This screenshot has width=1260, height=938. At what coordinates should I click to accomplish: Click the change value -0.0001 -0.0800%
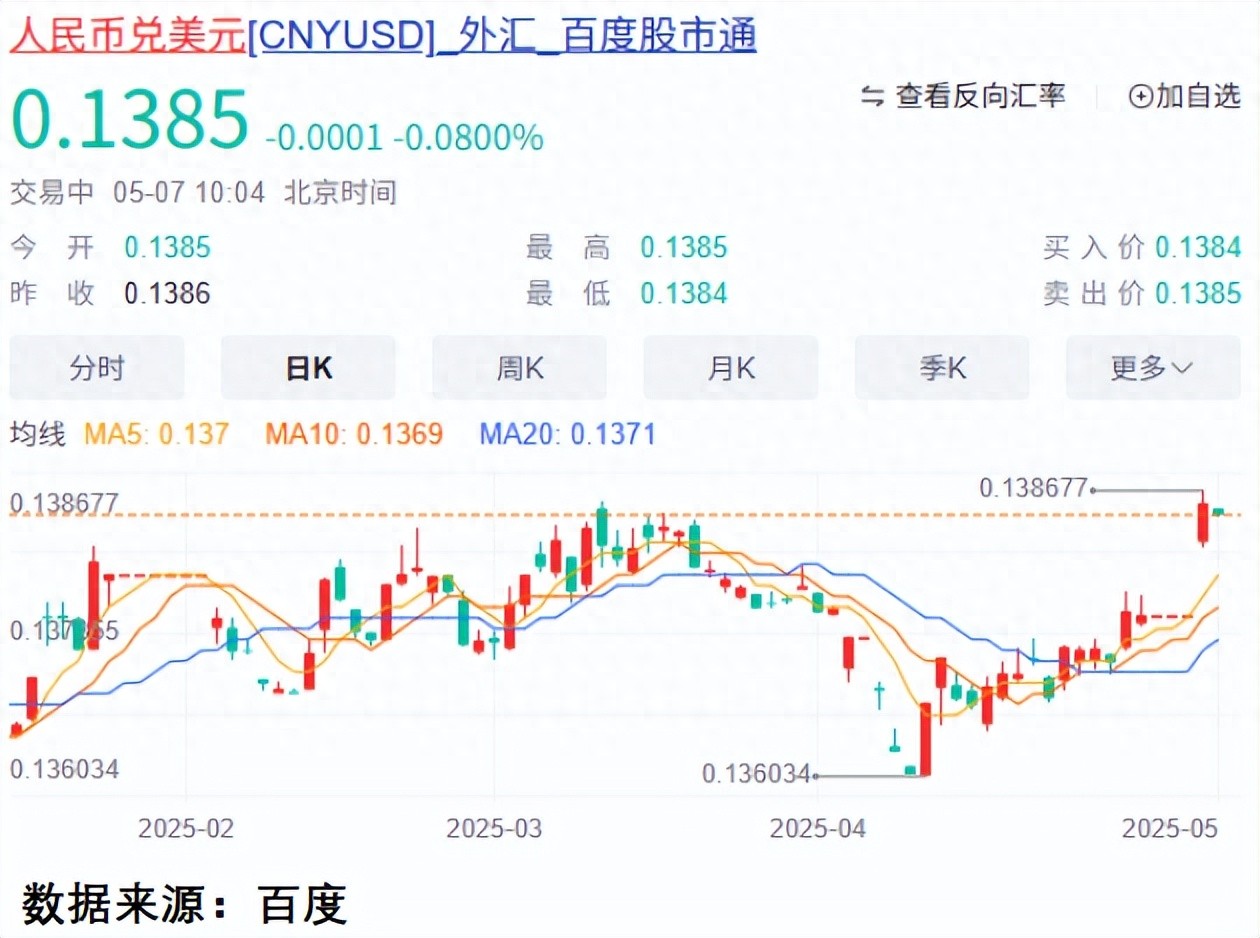click(404, 137)
